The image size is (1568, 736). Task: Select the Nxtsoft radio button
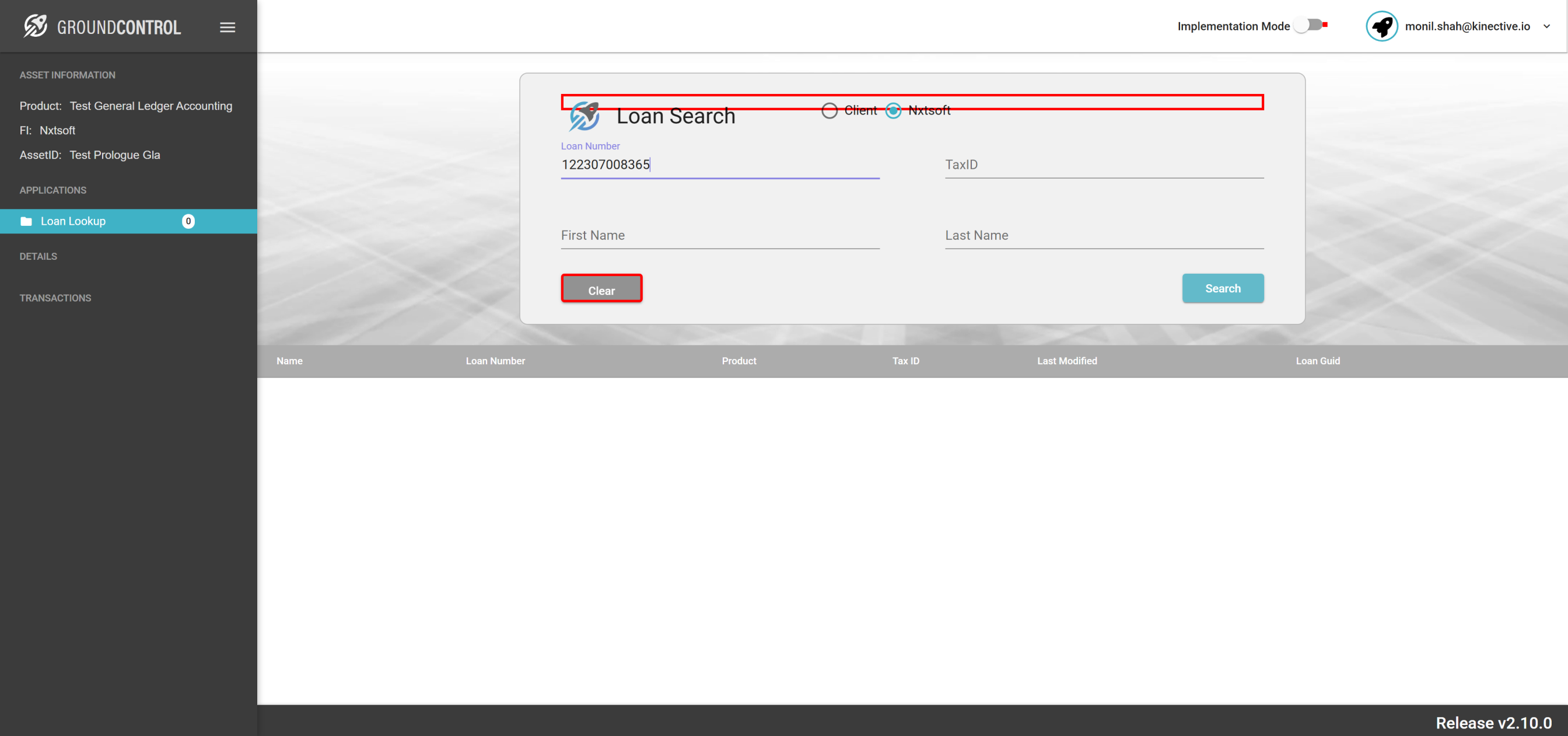pyautogui.click(x=893, y=111)
